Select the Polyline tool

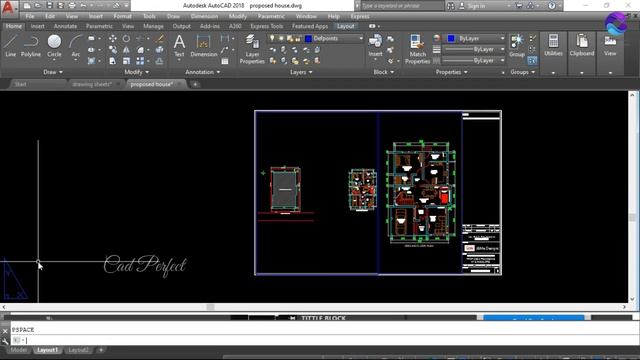coord(31,46)
